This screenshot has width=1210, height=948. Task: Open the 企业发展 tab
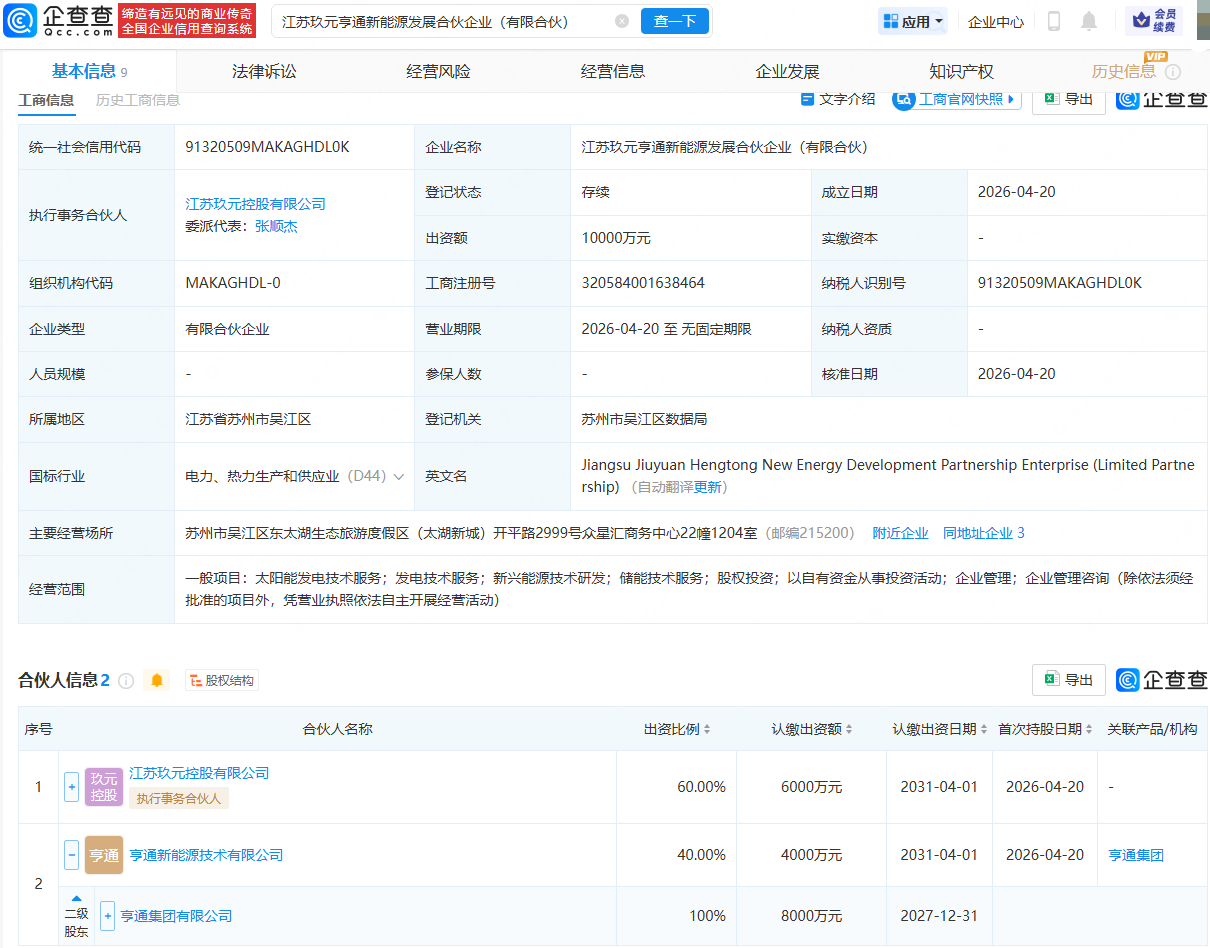point(790,70)
